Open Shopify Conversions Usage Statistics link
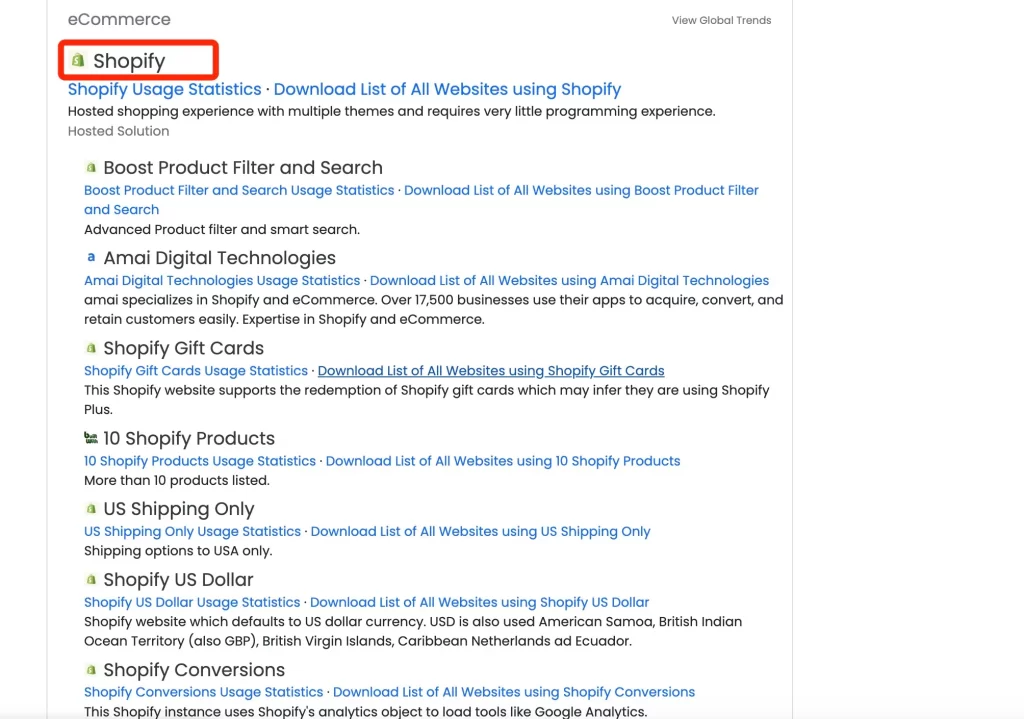1024x719 pixels. (204, 692)
